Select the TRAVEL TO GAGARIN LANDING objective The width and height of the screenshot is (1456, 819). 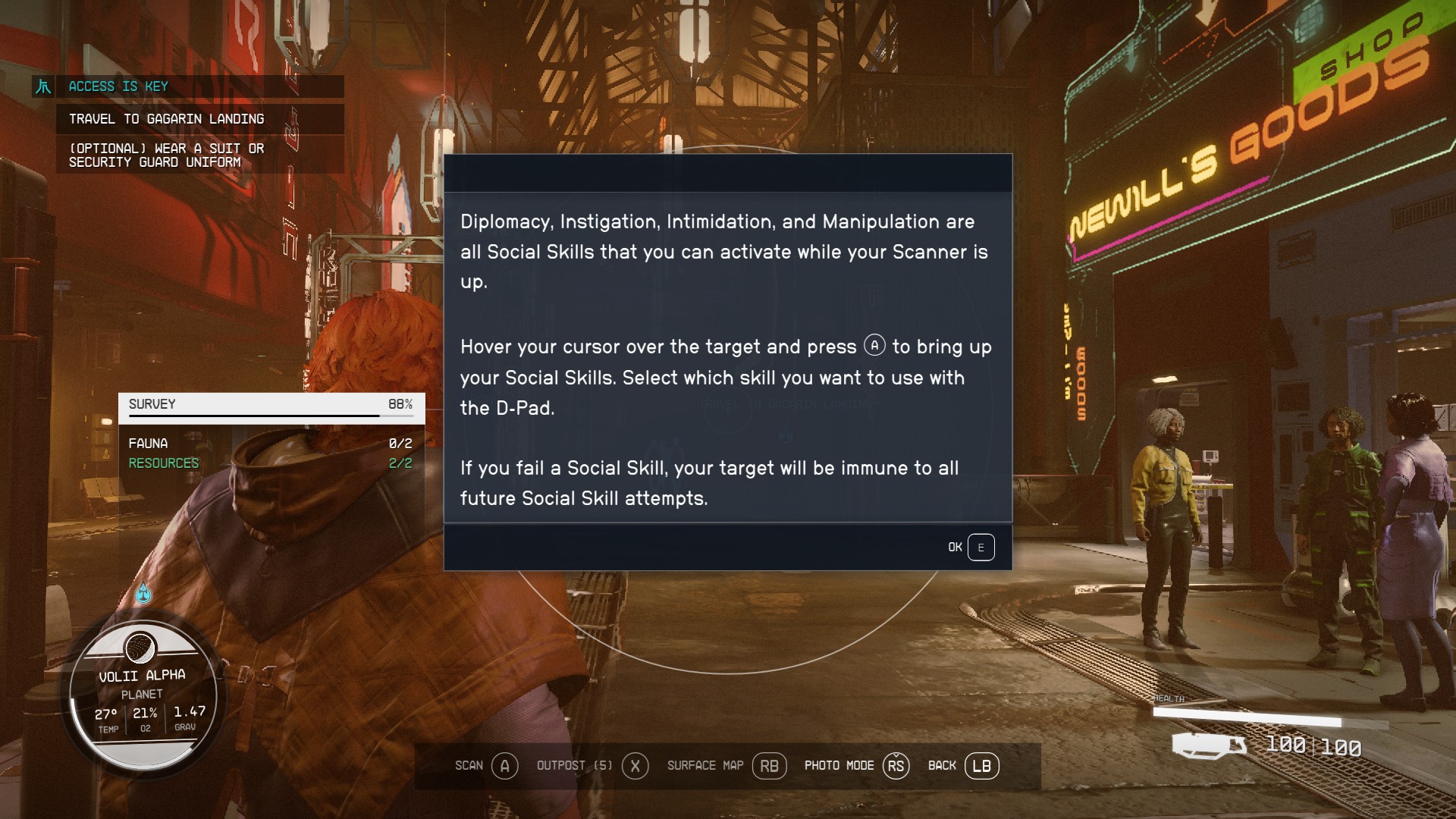166,118
